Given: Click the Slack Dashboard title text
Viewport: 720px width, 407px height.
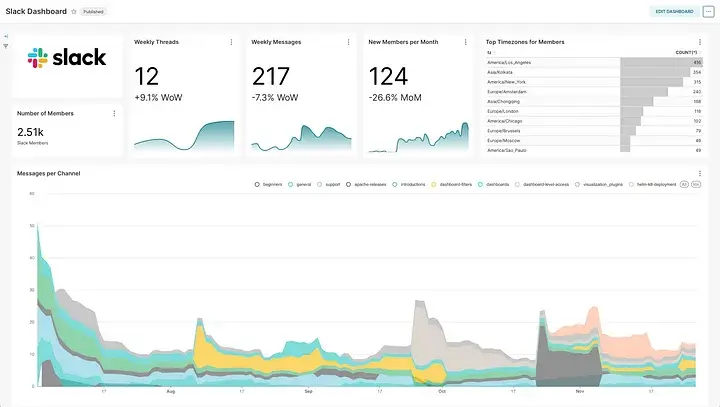Looking at the screenshot, I should [36, 11].
